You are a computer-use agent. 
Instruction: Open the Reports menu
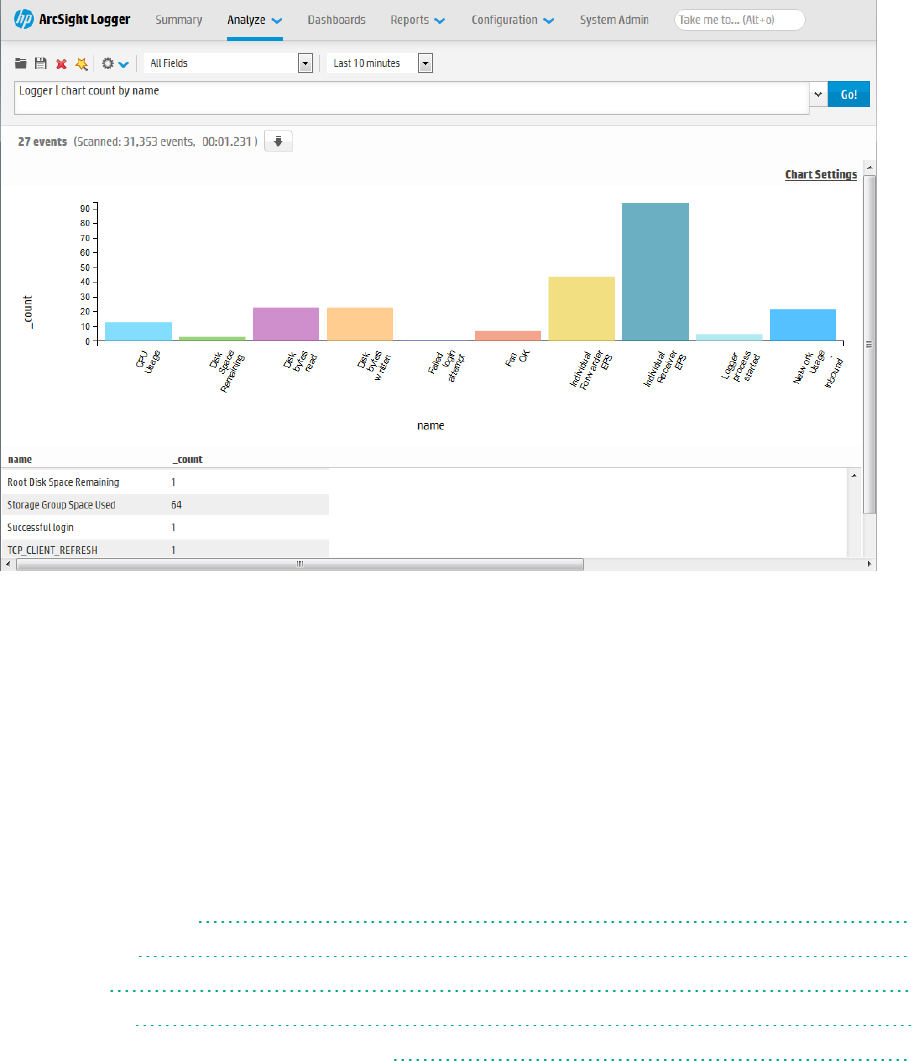pyautogui.click(x=417, y=20)
